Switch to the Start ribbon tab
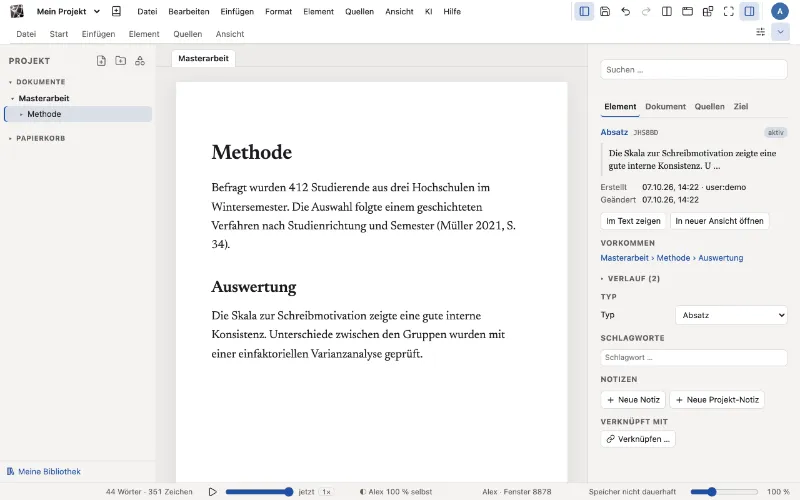Viewport: 800px width, 500px height. coord(59,34)
